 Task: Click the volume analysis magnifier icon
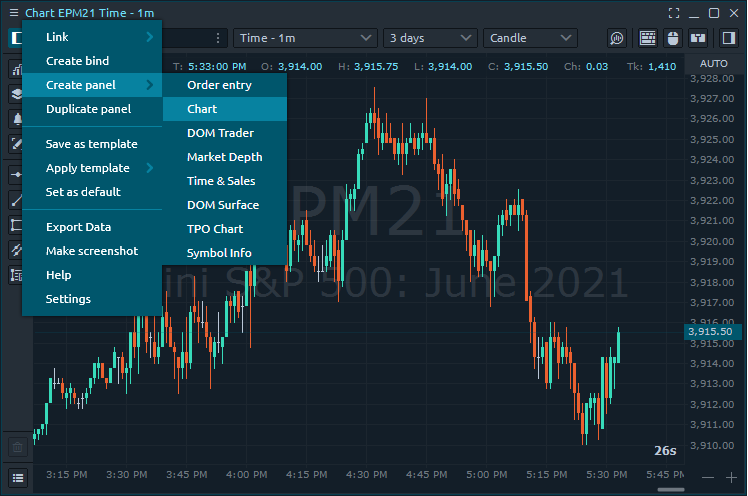pos(617,38)
